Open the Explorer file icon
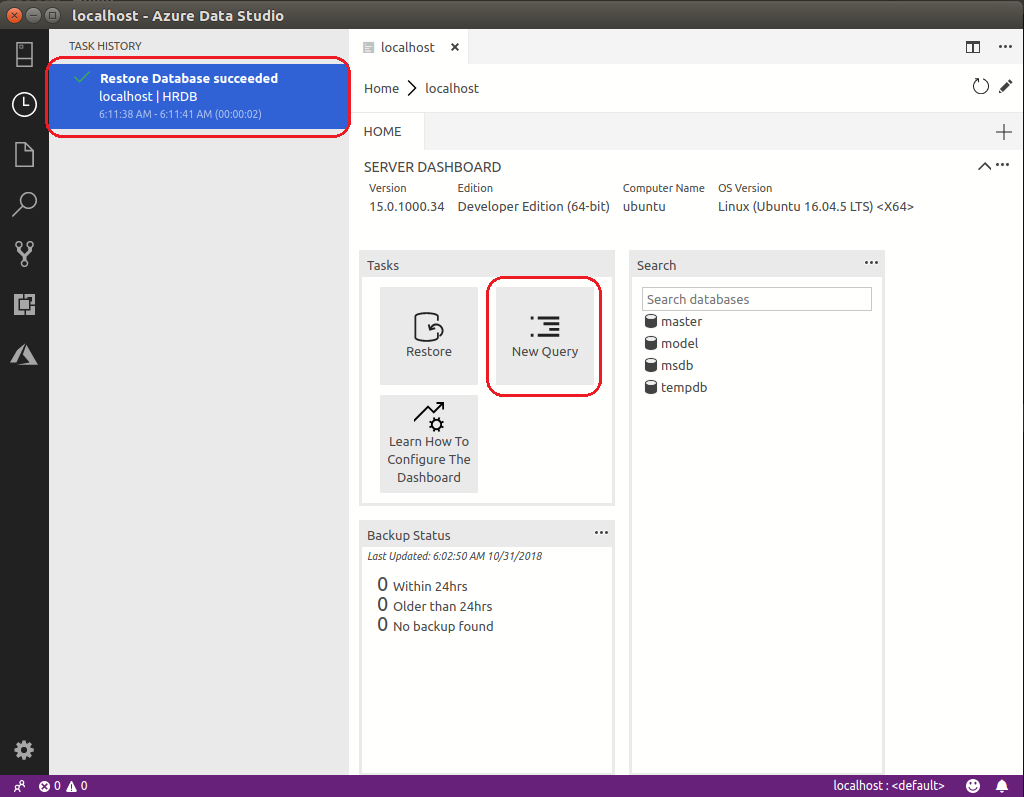This screenshot has height=797, width=1024. 24,155
